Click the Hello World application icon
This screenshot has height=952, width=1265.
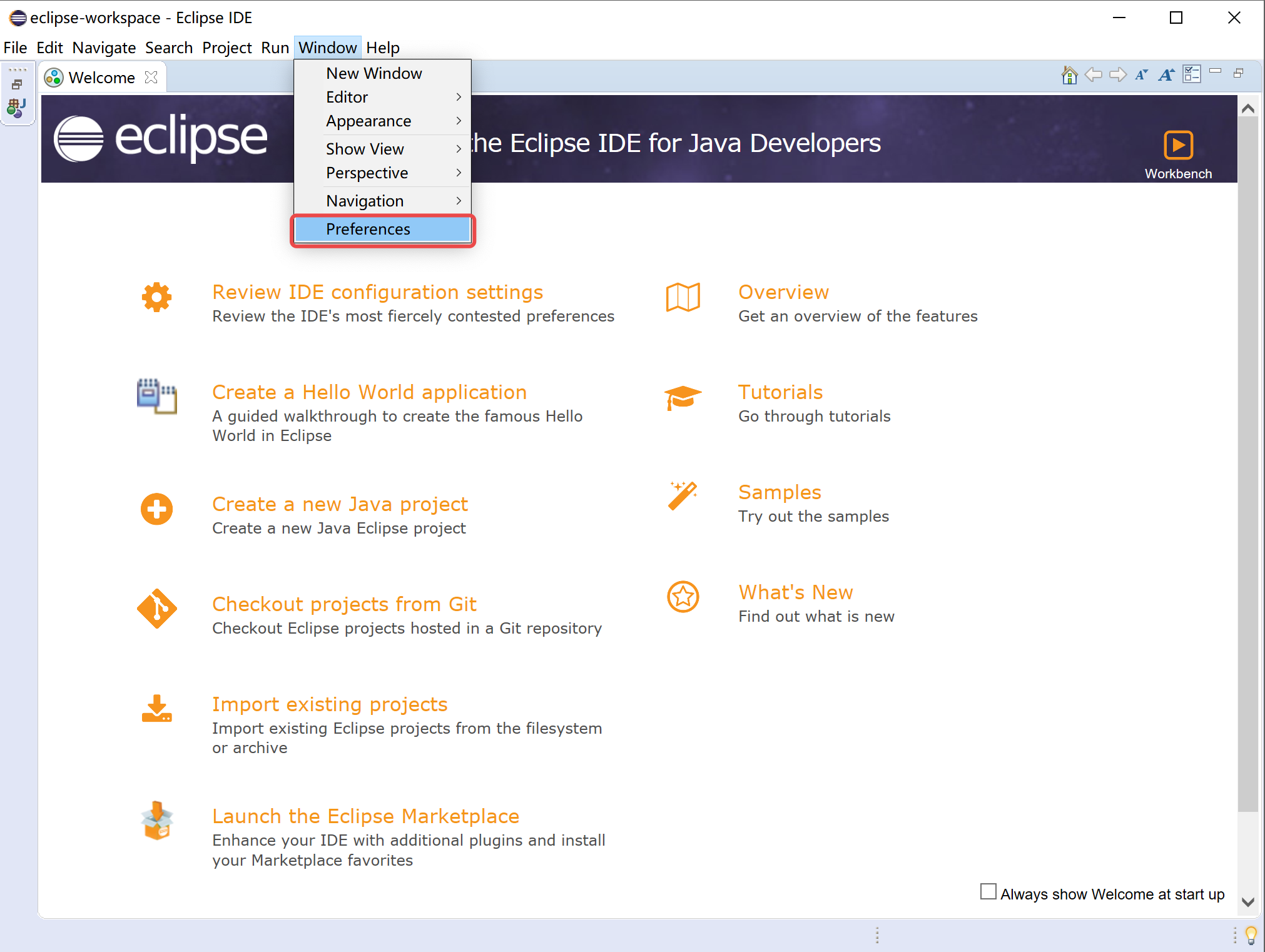click(156, 396)
